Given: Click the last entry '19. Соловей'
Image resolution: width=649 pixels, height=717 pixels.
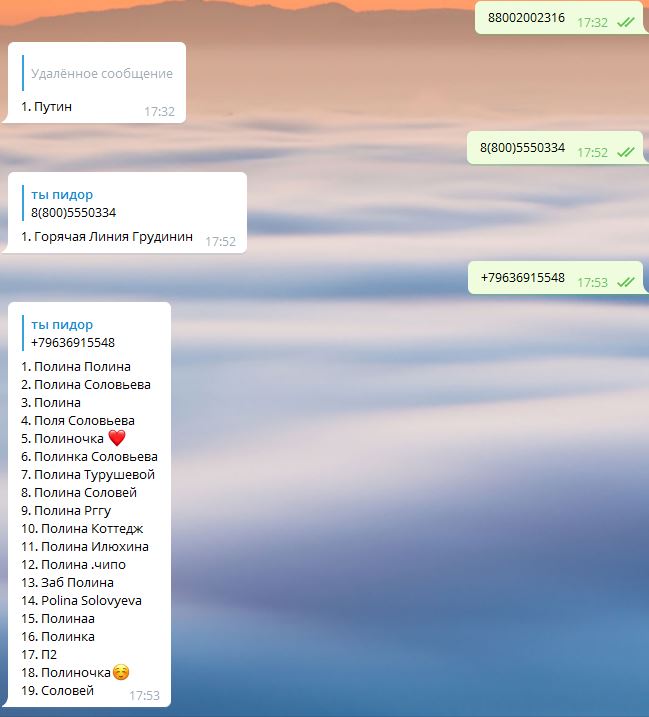Looking at the screenshot, I should pyautogui.click(x=58, y=690).
